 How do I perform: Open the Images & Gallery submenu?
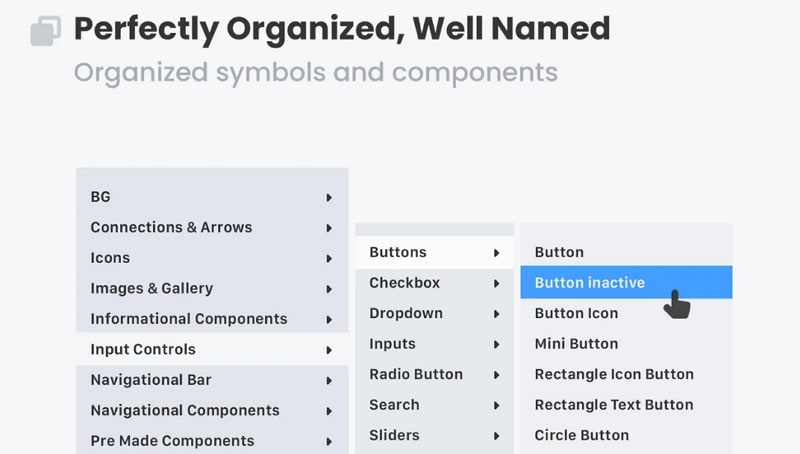point(151,288)
